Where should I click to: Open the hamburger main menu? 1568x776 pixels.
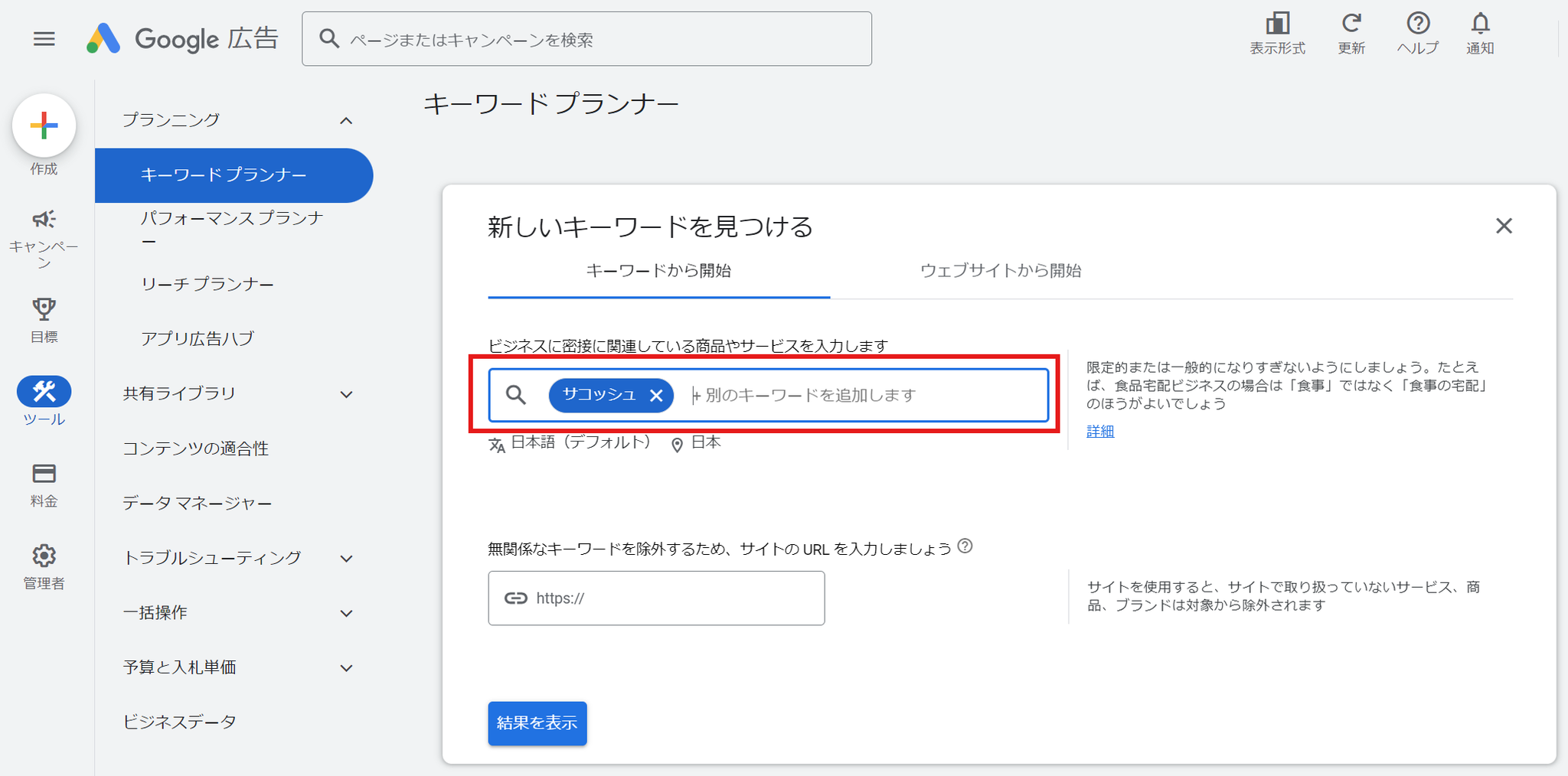pos(44,38)
